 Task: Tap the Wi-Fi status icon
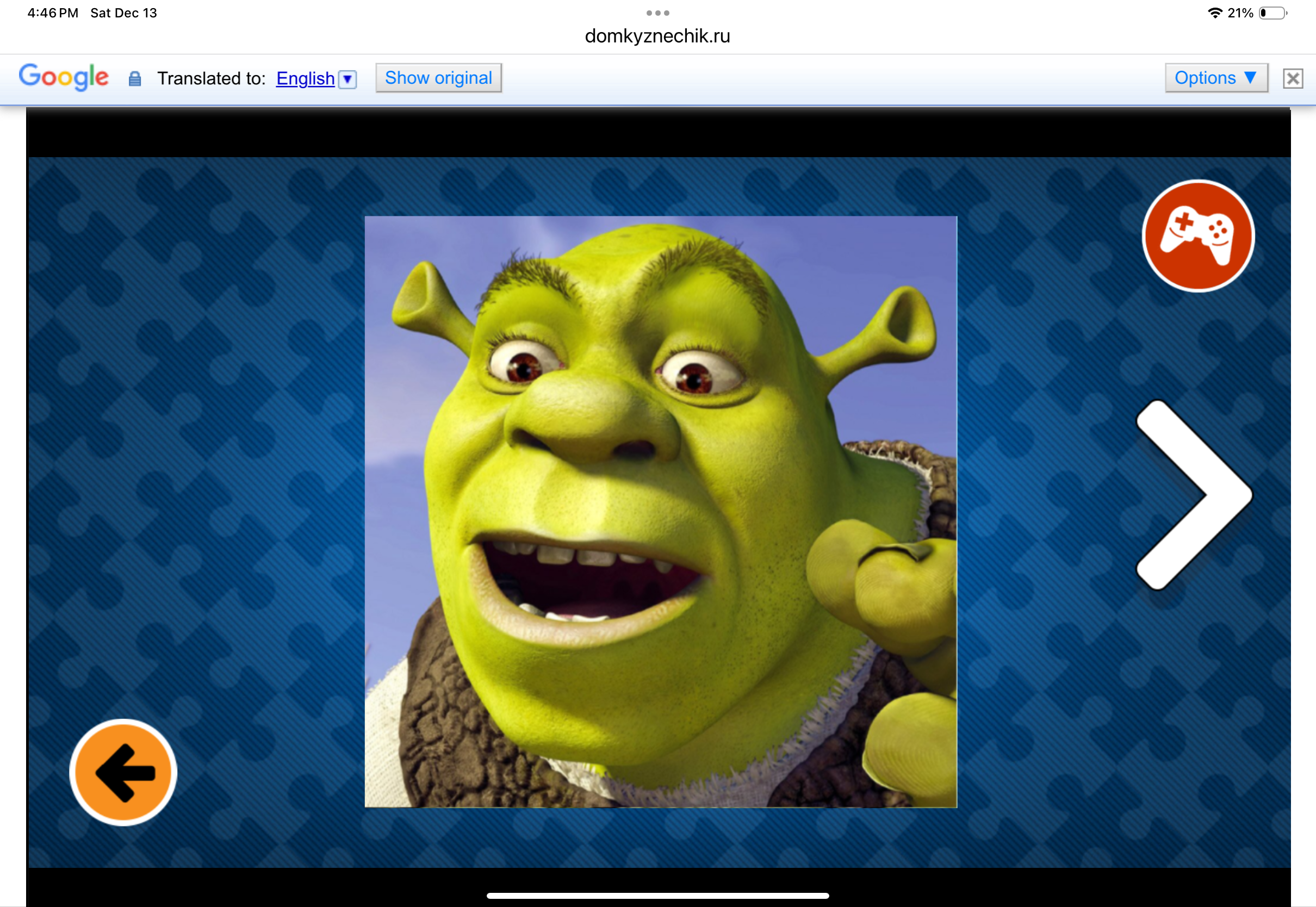click(x=1214, y=13)
